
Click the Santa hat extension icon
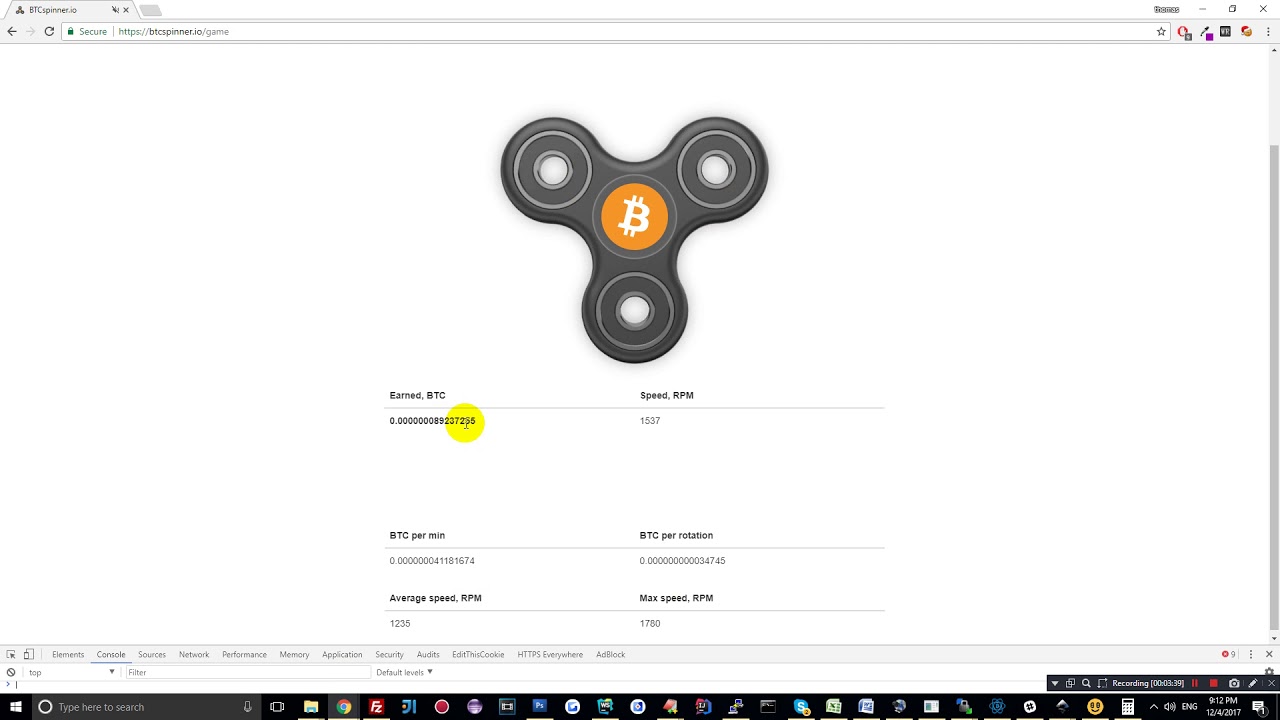point(1246,32)
